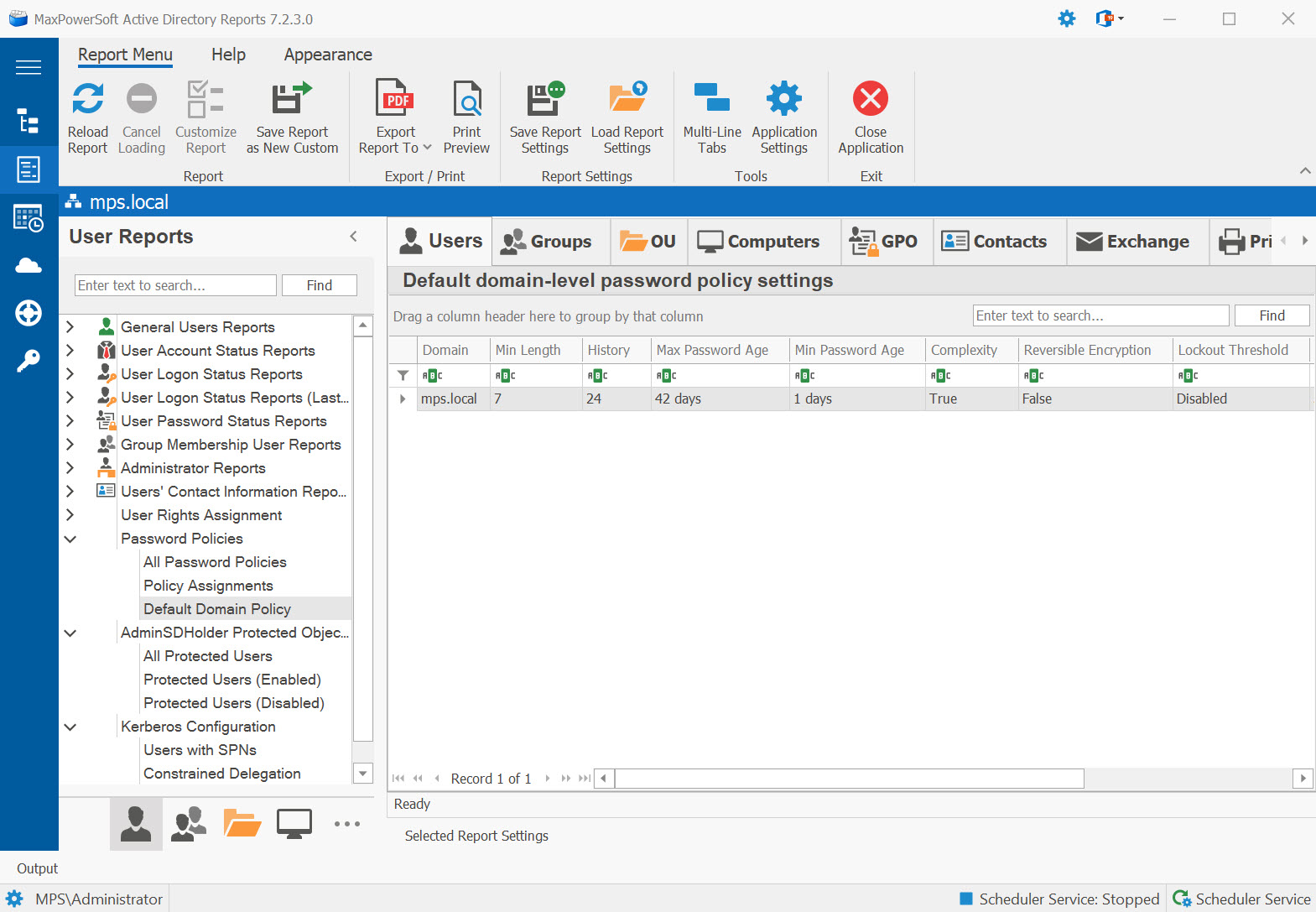Switch to the OU tab
Screen dimensions: 1316x912
(649, 242)
